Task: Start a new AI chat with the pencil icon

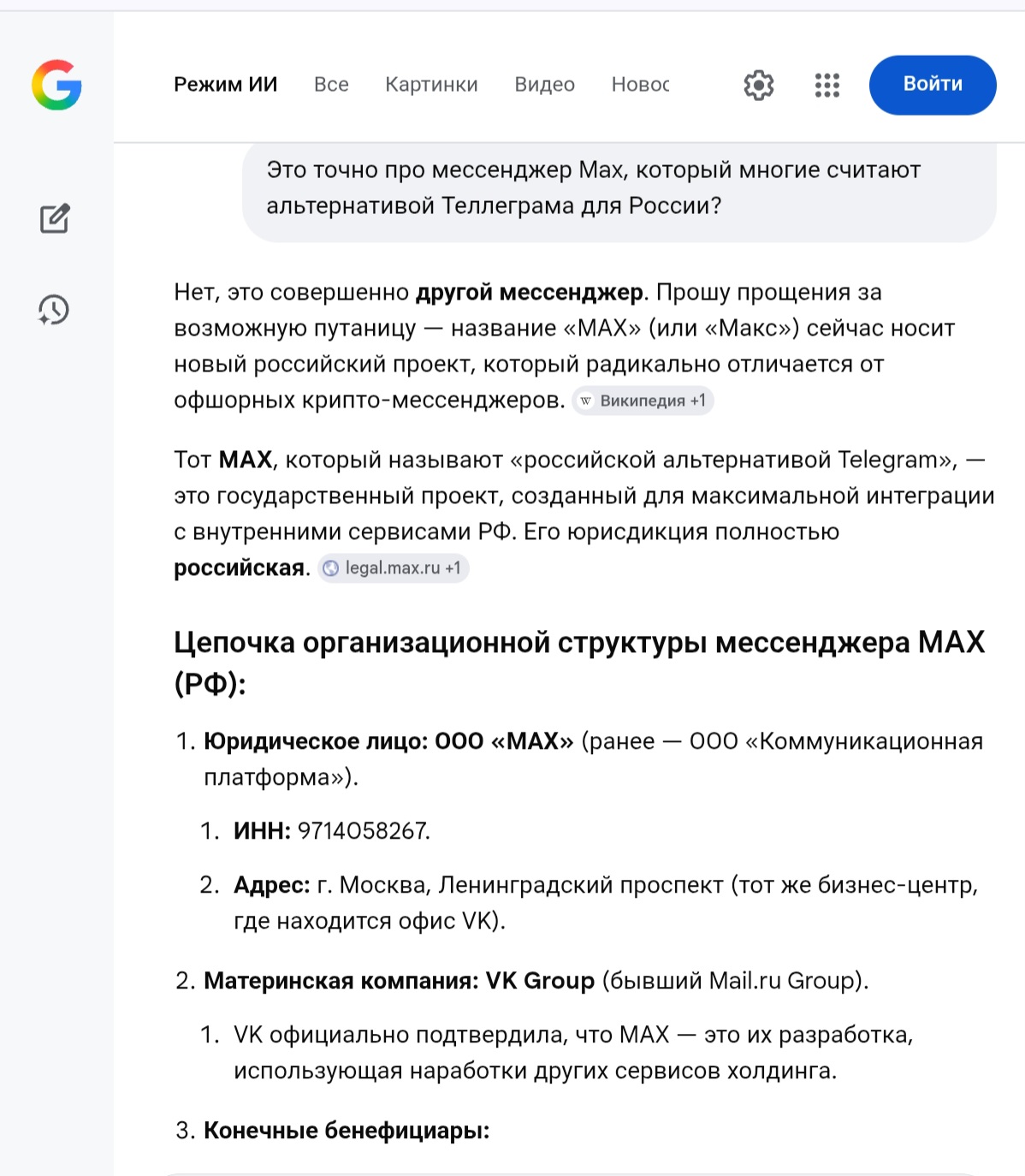Action: click(x=55, y=219)
